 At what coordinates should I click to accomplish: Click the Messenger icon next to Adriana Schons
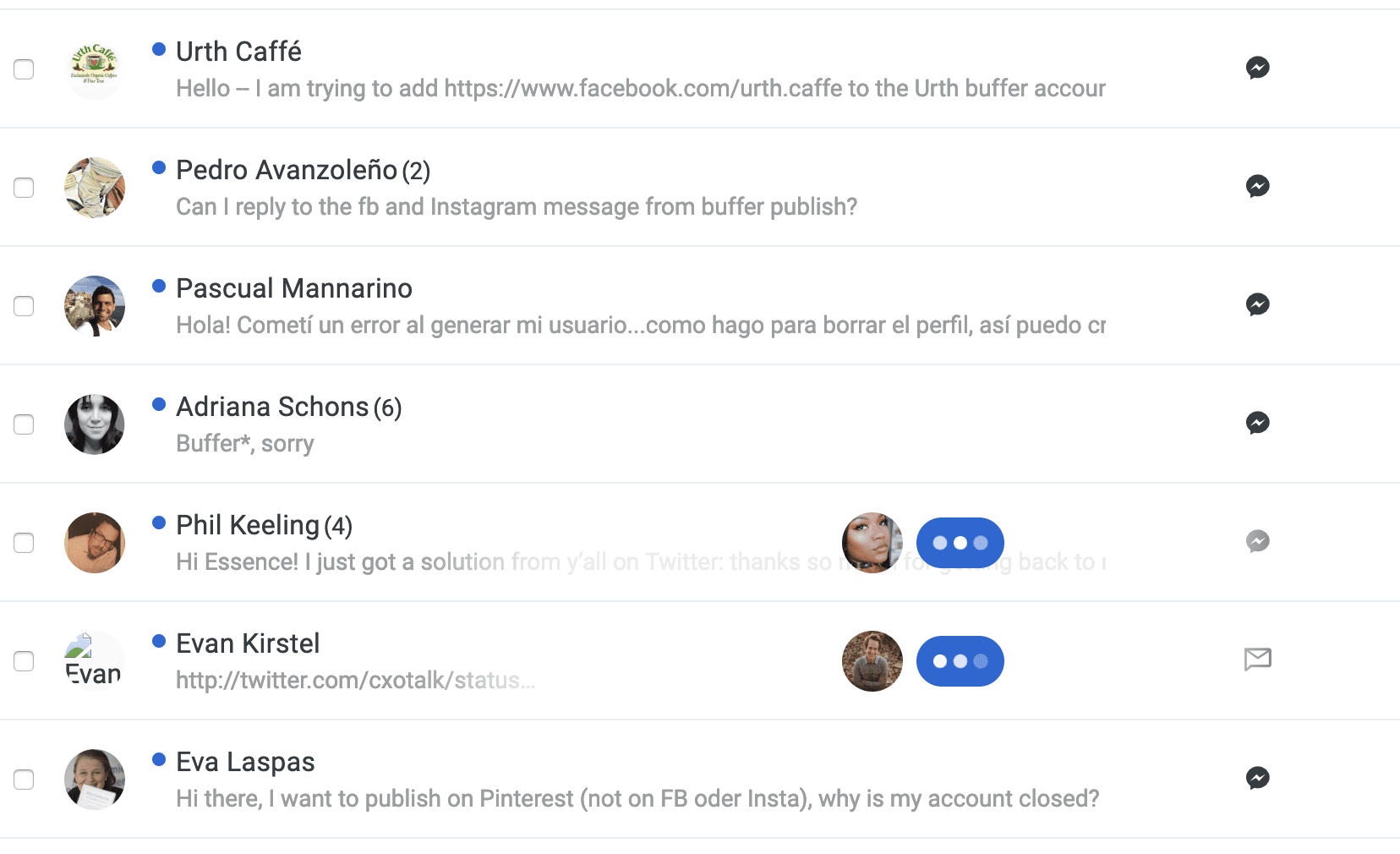coord(1258,424)
